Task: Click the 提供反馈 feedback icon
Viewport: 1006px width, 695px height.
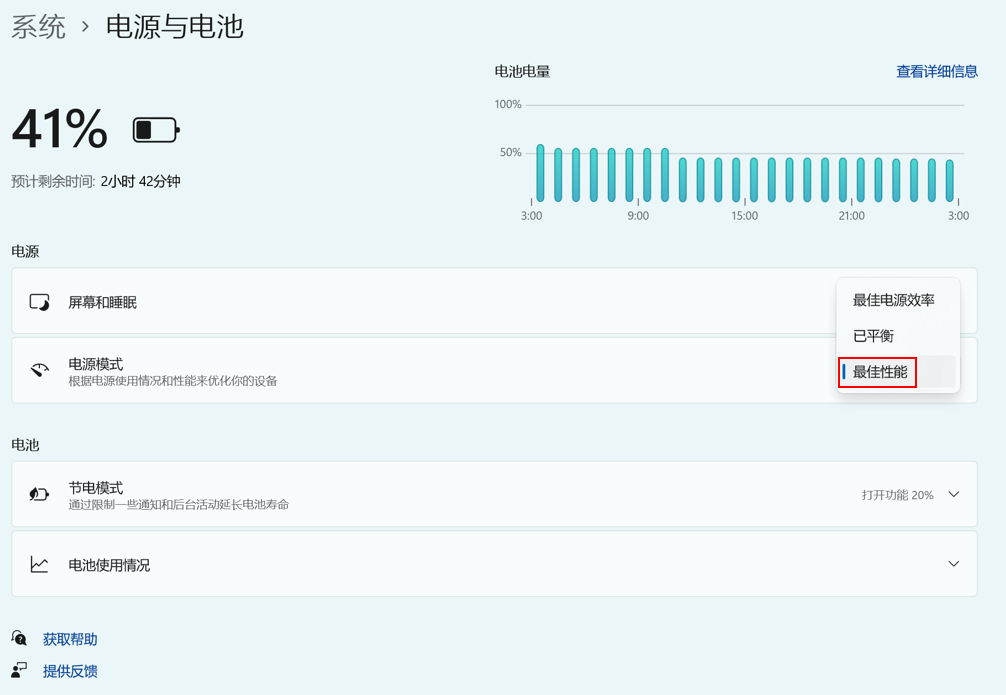Action: [x=19, y=671]
